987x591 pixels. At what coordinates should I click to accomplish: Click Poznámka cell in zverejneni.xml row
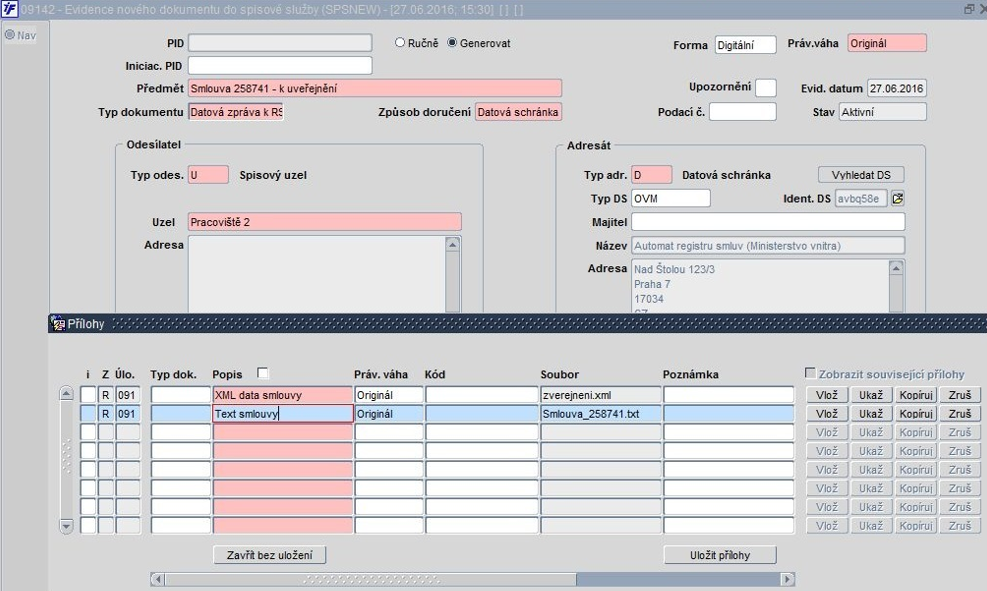[728, 395]
